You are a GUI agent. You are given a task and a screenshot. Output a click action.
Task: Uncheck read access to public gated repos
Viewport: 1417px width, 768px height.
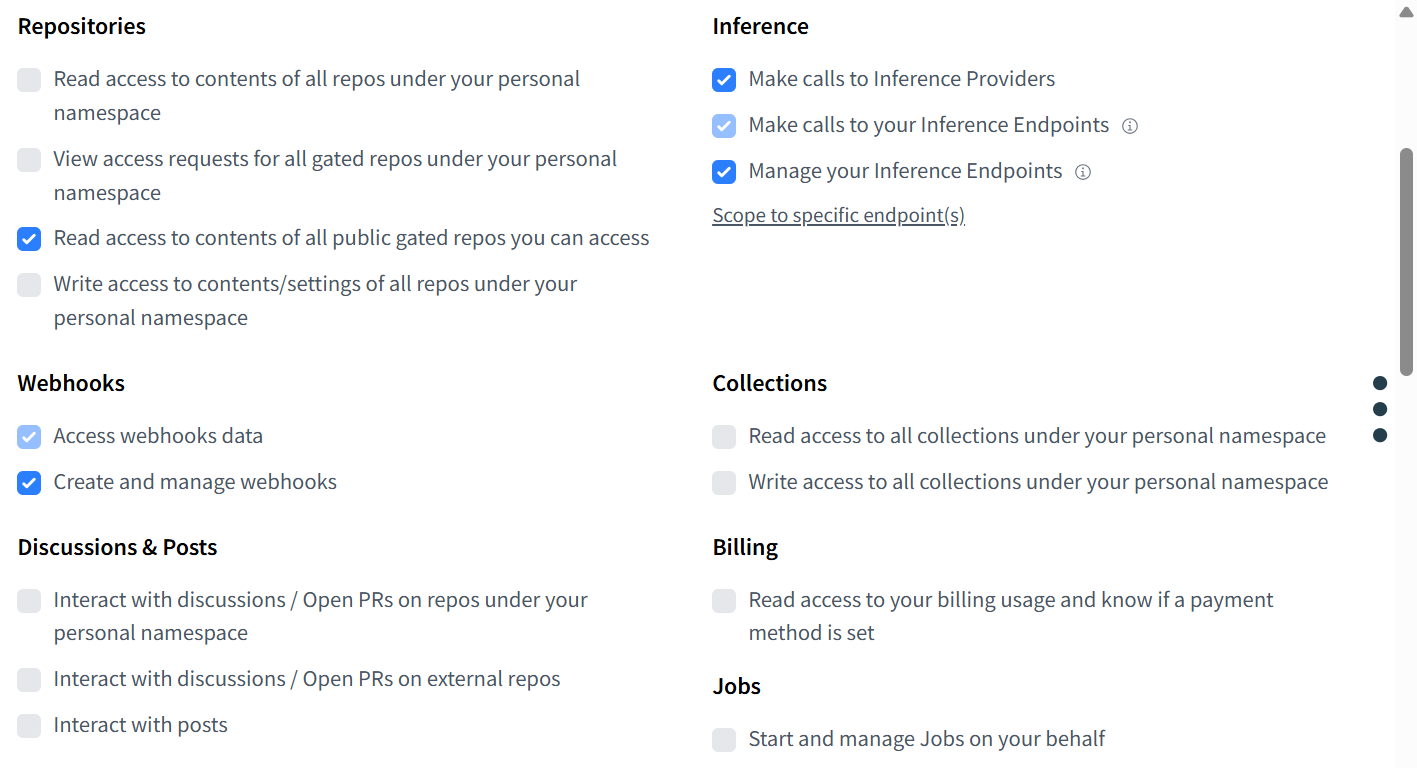pos(29,239)
